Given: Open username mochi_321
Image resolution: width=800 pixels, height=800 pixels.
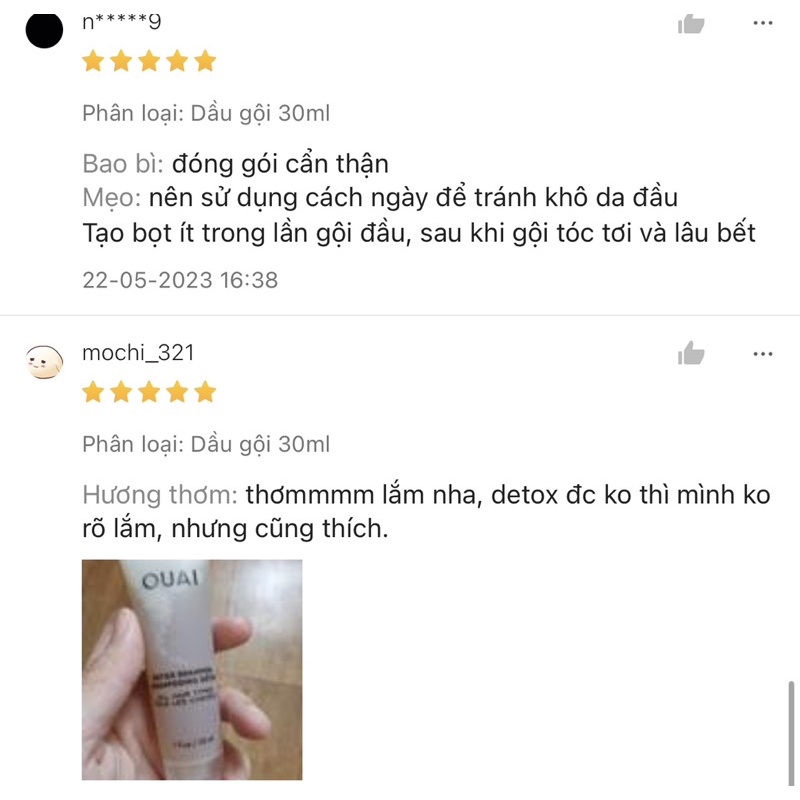Looking at the screenshot, I should 138,353.
